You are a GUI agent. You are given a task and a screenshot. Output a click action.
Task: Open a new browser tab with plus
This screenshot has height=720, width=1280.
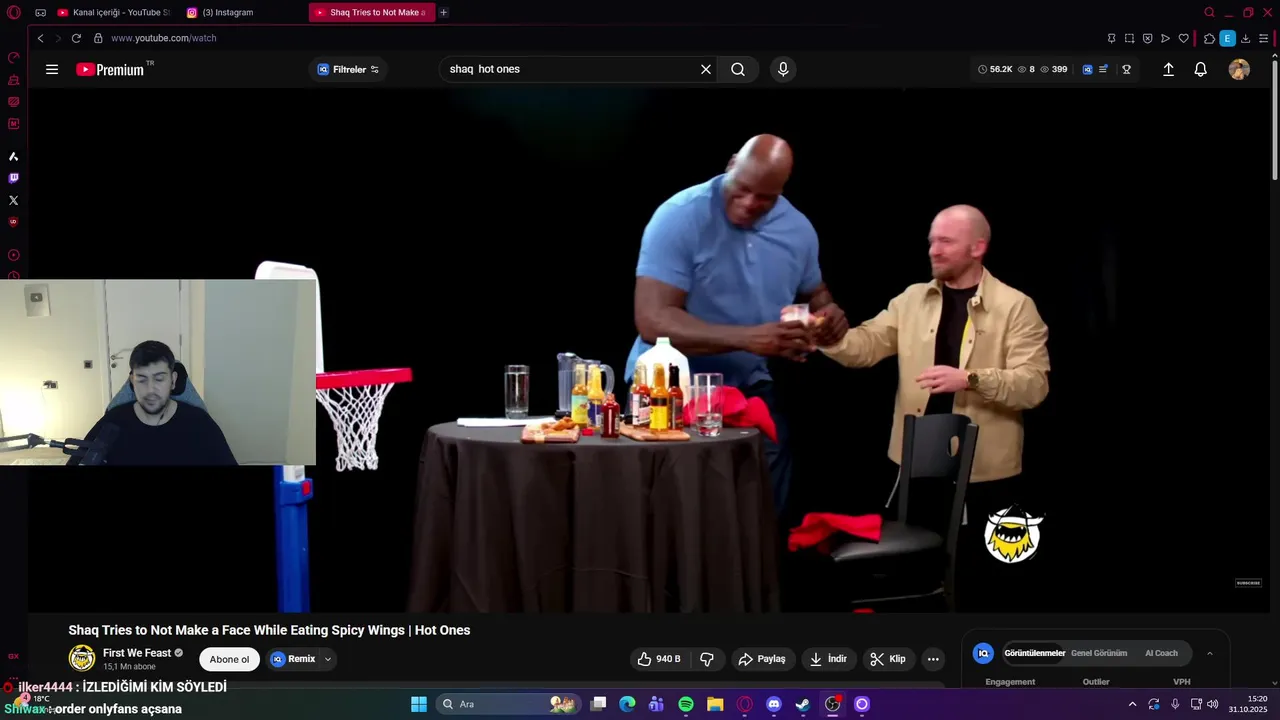(444, 12)
